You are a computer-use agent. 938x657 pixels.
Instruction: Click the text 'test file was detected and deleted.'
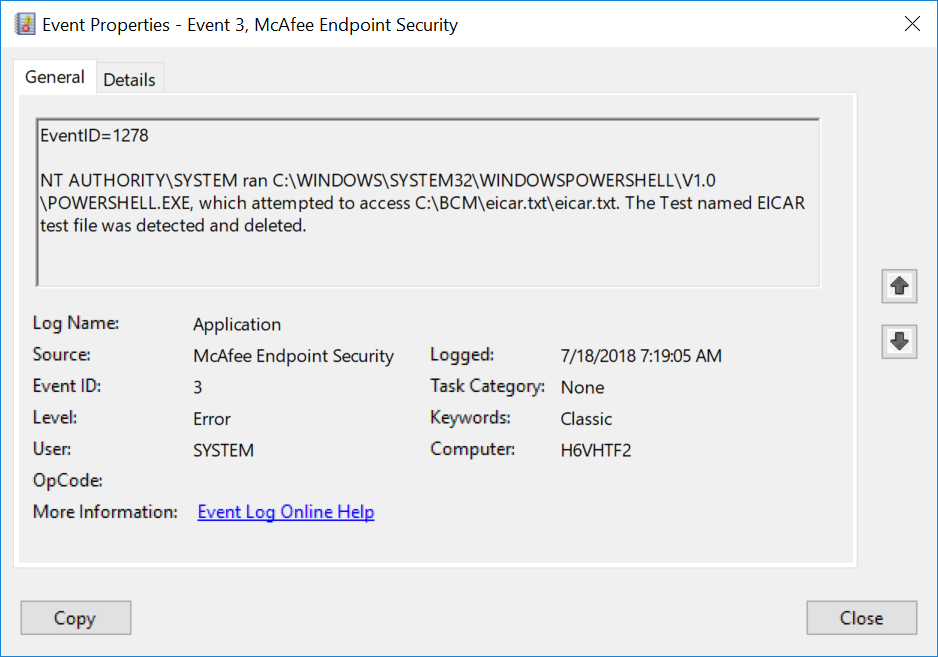coord(173,226)
